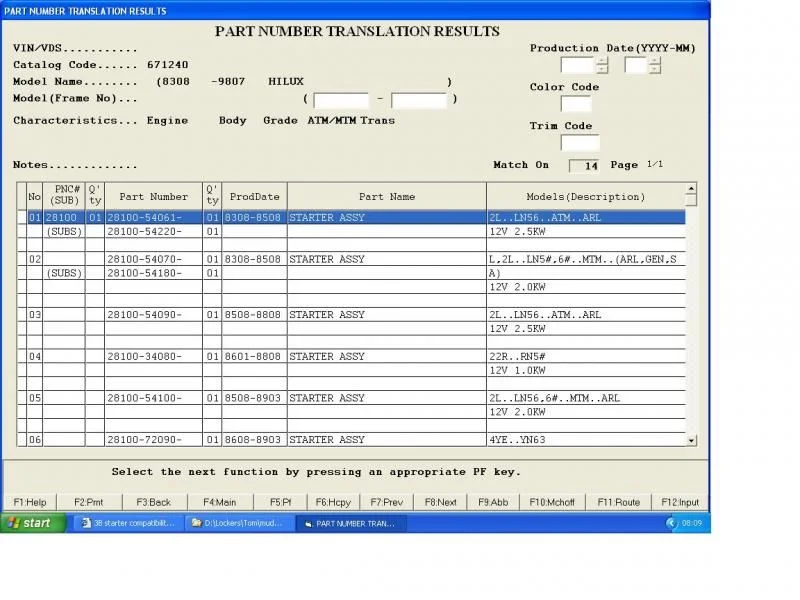Click the HILUX model name text

(x=286, y=82)
